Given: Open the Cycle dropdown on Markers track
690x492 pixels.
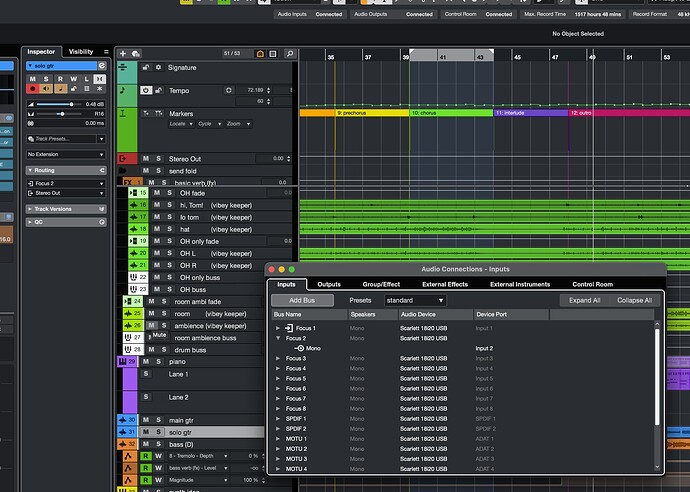Looking at the screenshot, I should pos(209,124).
